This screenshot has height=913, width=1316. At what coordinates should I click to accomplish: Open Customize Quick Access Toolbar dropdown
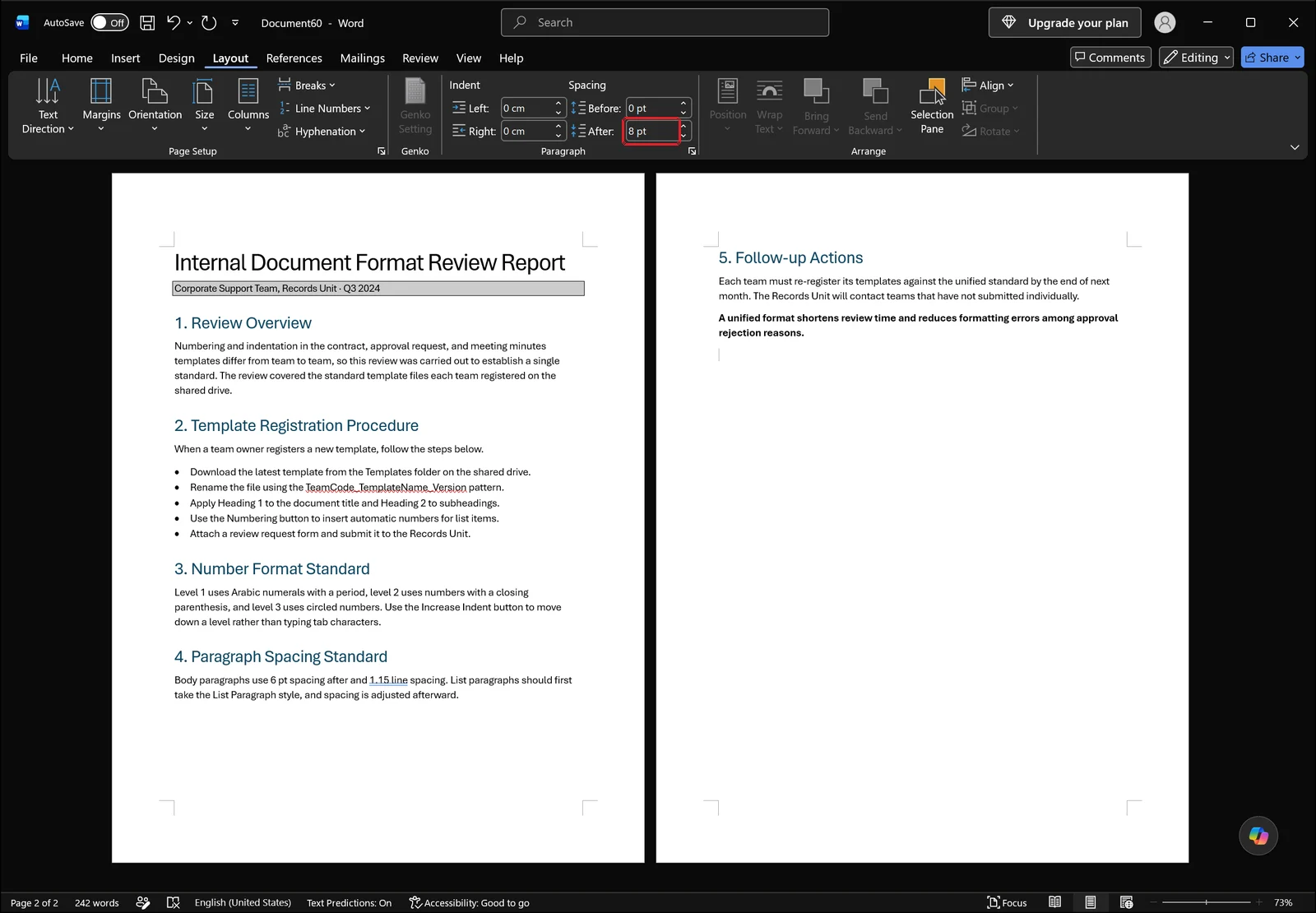pos(235,23)
